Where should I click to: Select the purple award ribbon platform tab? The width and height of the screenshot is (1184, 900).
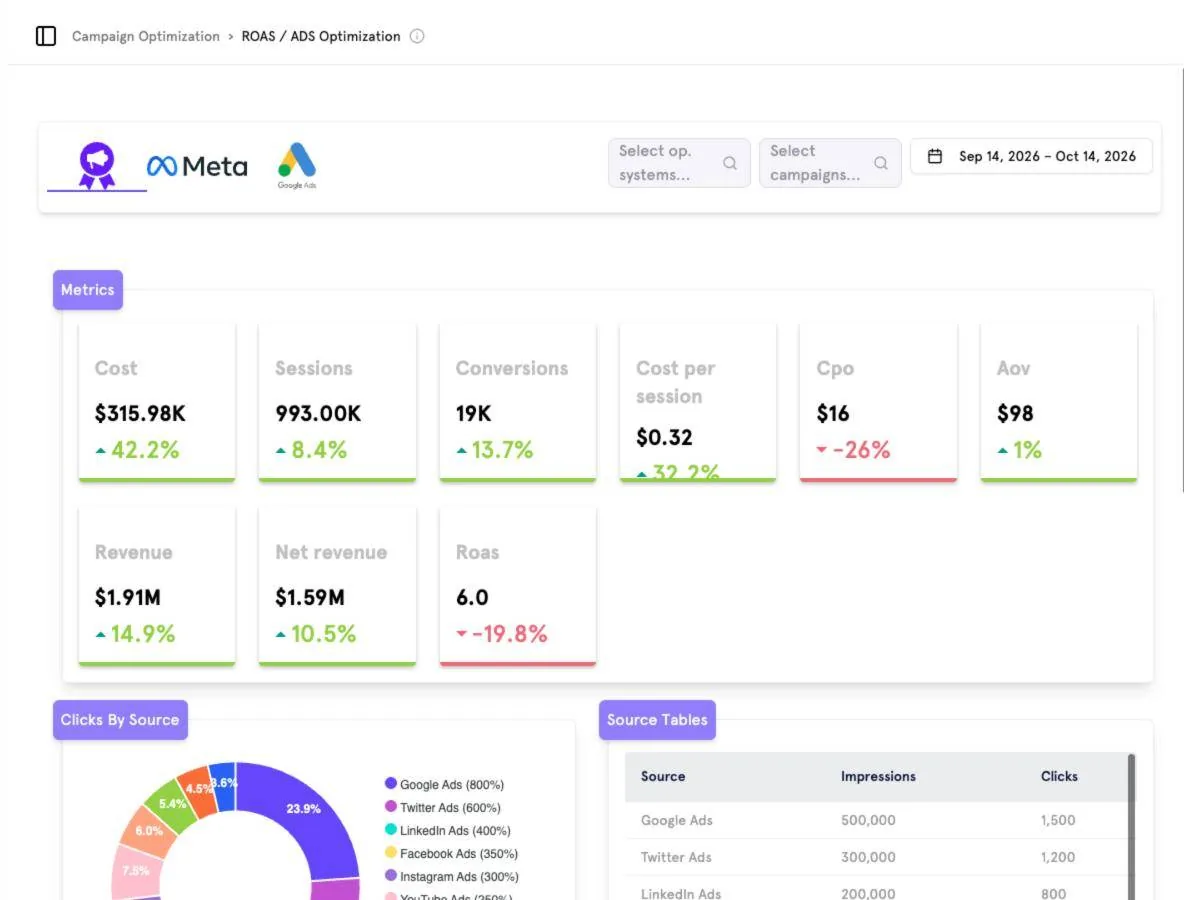[97, 165]
